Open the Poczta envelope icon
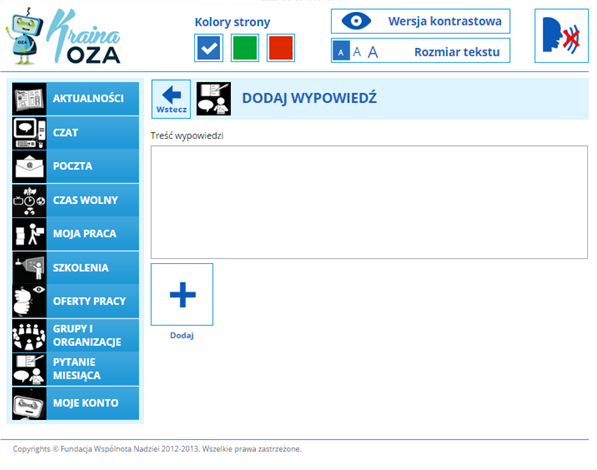 [29, 166]
